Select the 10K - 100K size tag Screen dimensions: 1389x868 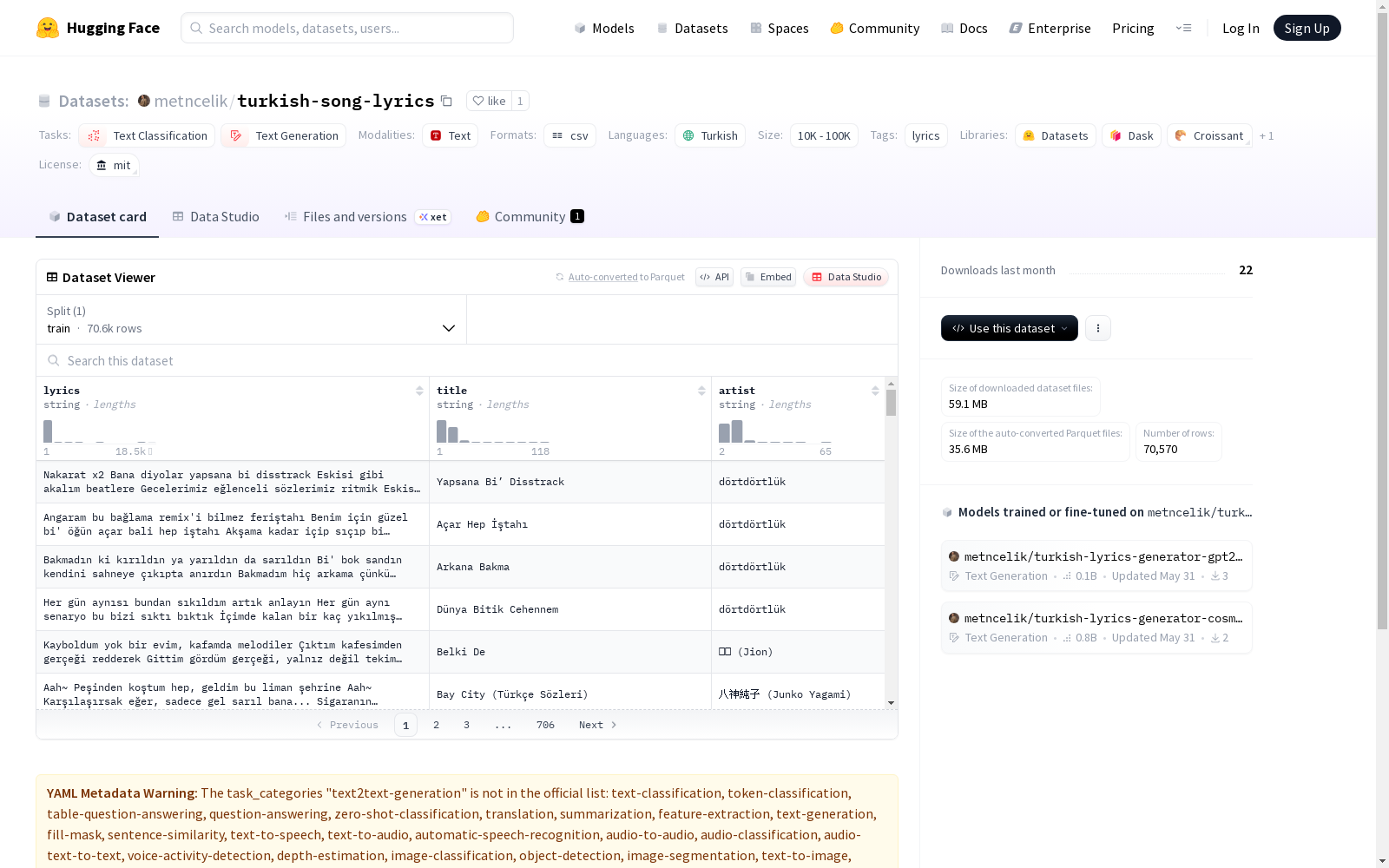[x=824, y=135]
